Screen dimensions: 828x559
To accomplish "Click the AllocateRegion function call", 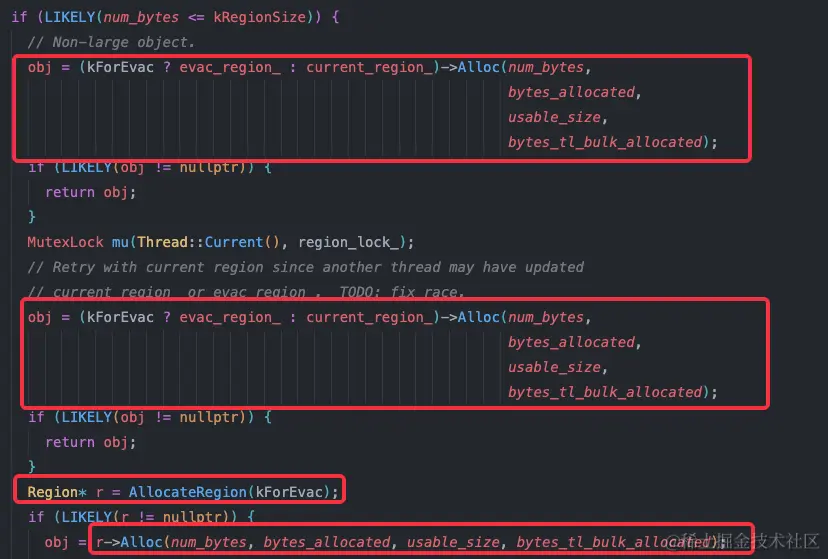I will [x=188, y=492].
